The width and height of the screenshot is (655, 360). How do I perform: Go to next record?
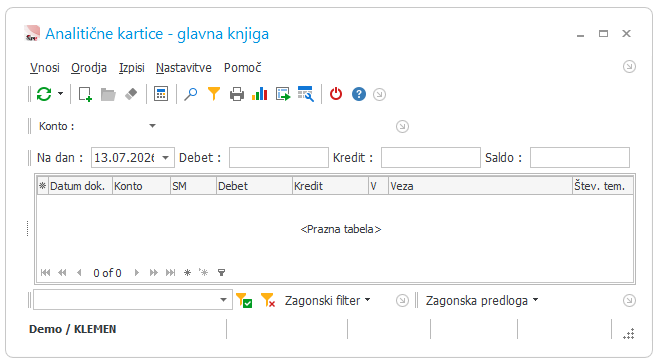pyautogui.click(x=137, y=273)
